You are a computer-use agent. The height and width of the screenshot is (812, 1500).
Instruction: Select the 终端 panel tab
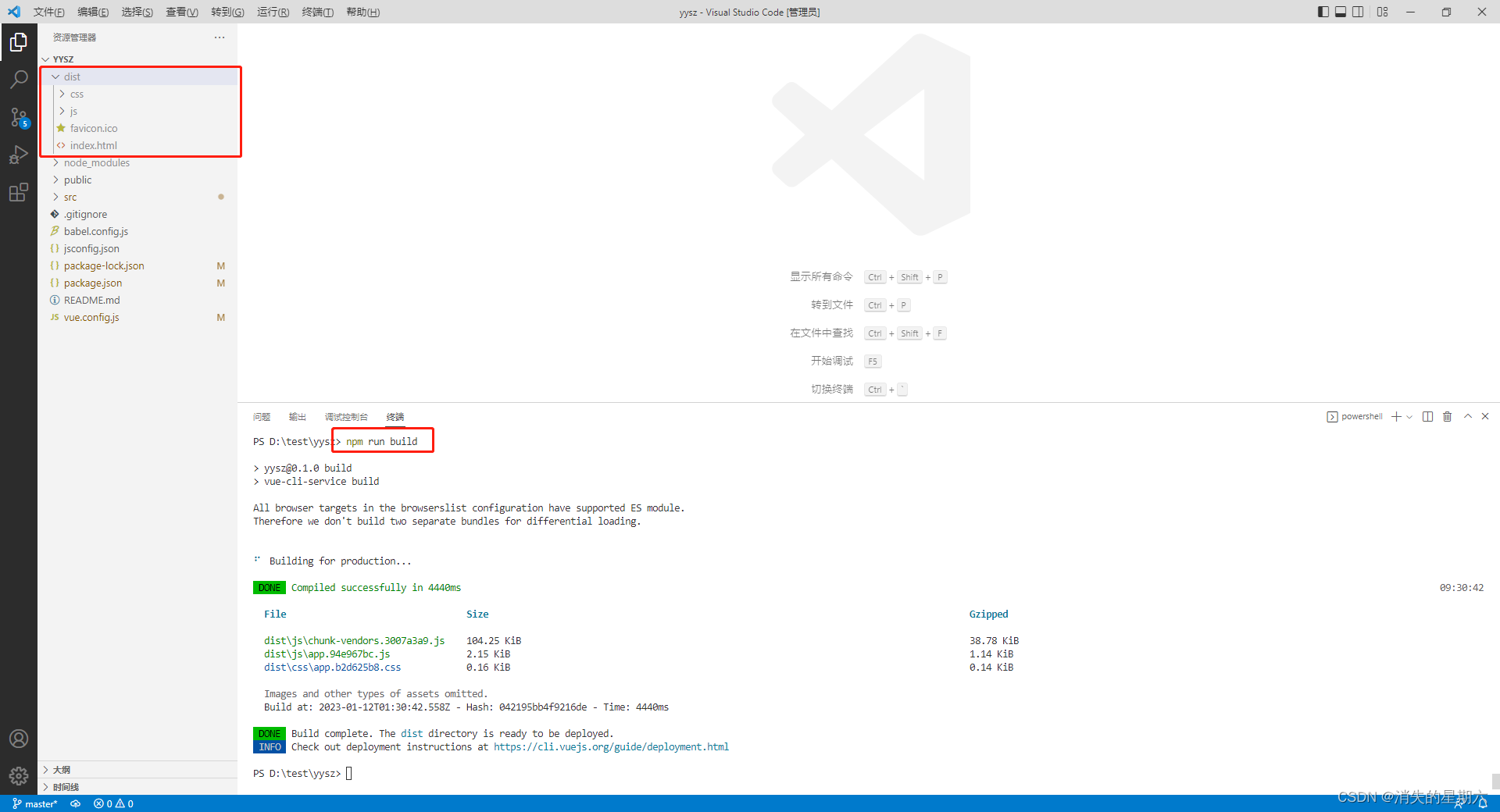tap(395, 417)
